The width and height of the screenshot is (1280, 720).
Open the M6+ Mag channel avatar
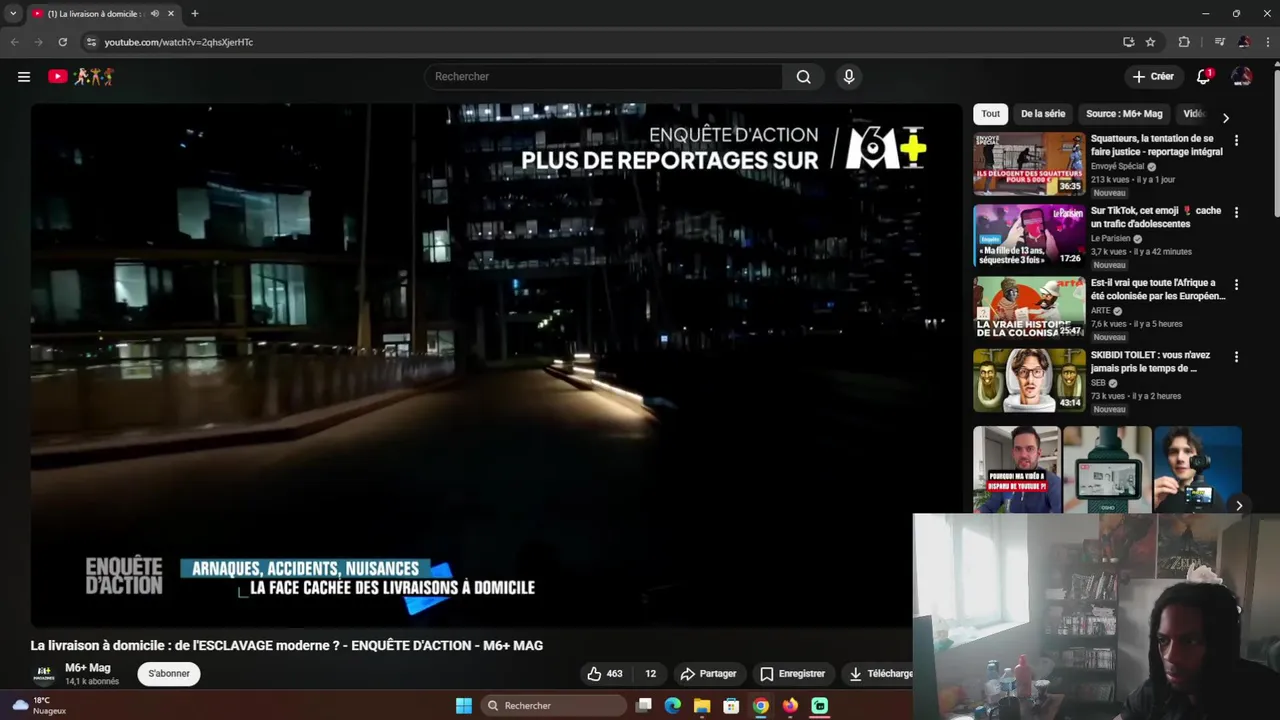point(44,674)
